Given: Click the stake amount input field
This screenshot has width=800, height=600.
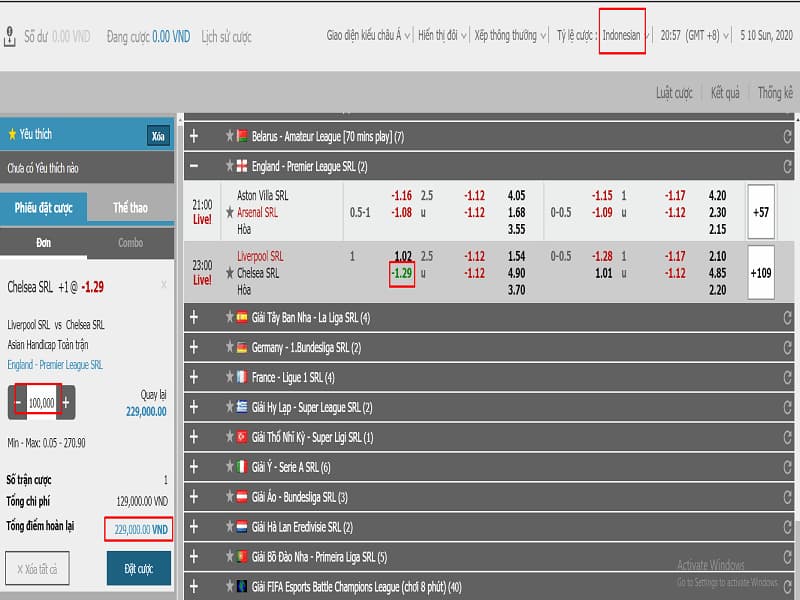Looking at the screenshot, I should pos(41,402).
